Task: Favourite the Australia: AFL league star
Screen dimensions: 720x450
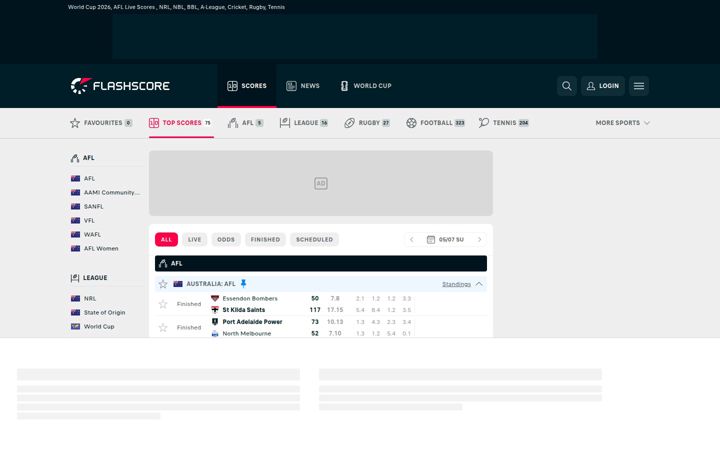Action: [x=163, y=284]
